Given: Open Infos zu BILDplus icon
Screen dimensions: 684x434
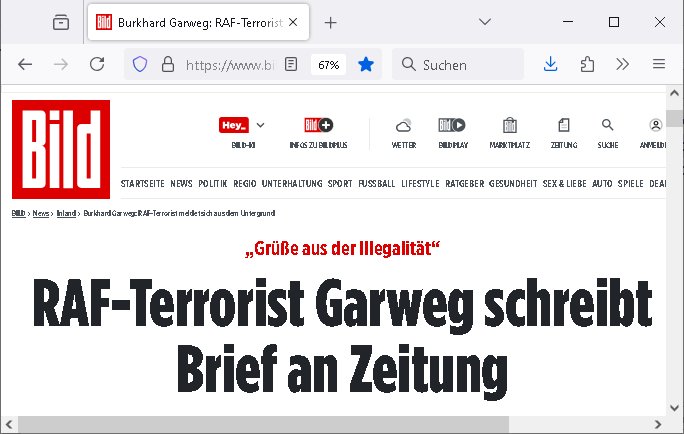Looking at the screenshot, I should click(318, 125).
